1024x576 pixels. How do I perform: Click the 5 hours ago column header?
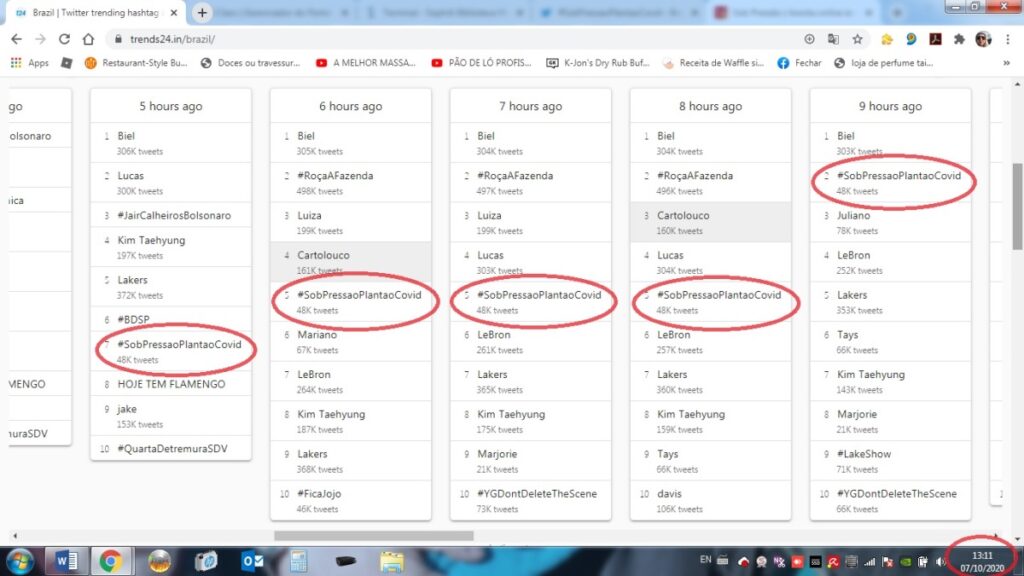(170, 106)
